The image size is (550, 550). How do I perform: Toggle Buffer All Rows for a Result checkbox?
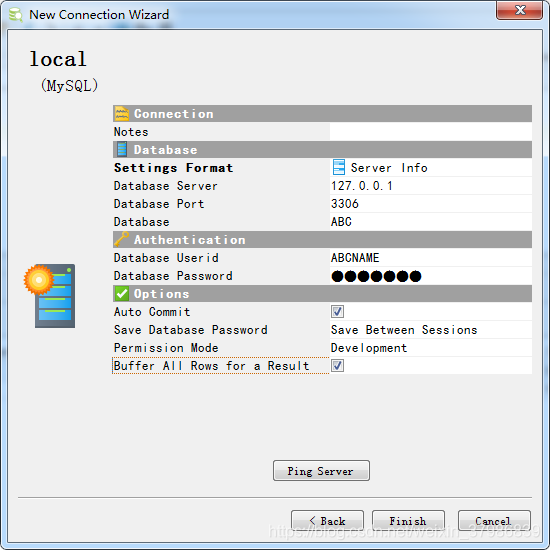click(337, 365)
